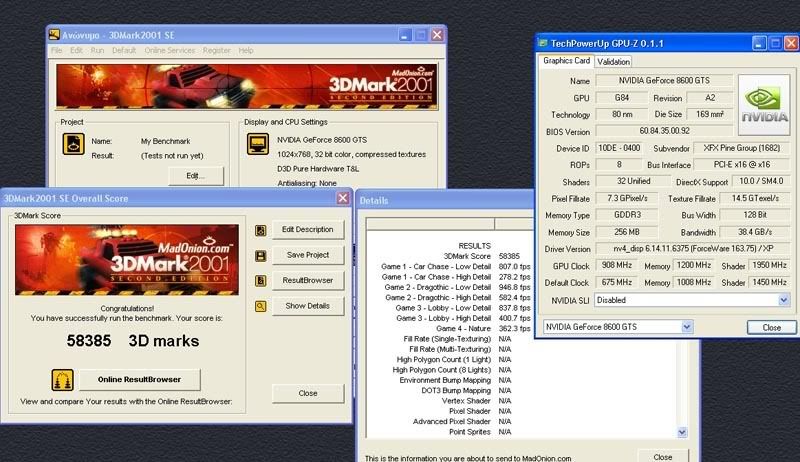Open the NVIDIA SLI dropdown
800x462 pixels.
click(784, 300)
